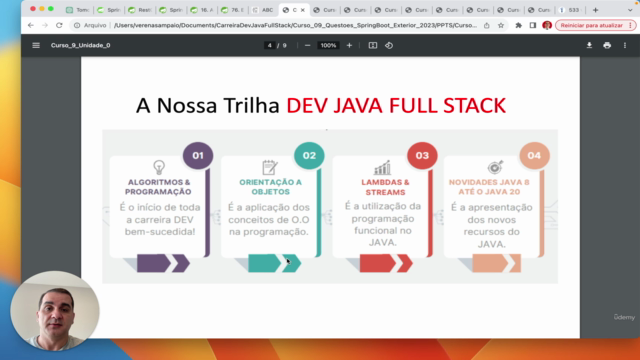
Task: Toggle the browser side panel
Action: (x=533, y=25)
